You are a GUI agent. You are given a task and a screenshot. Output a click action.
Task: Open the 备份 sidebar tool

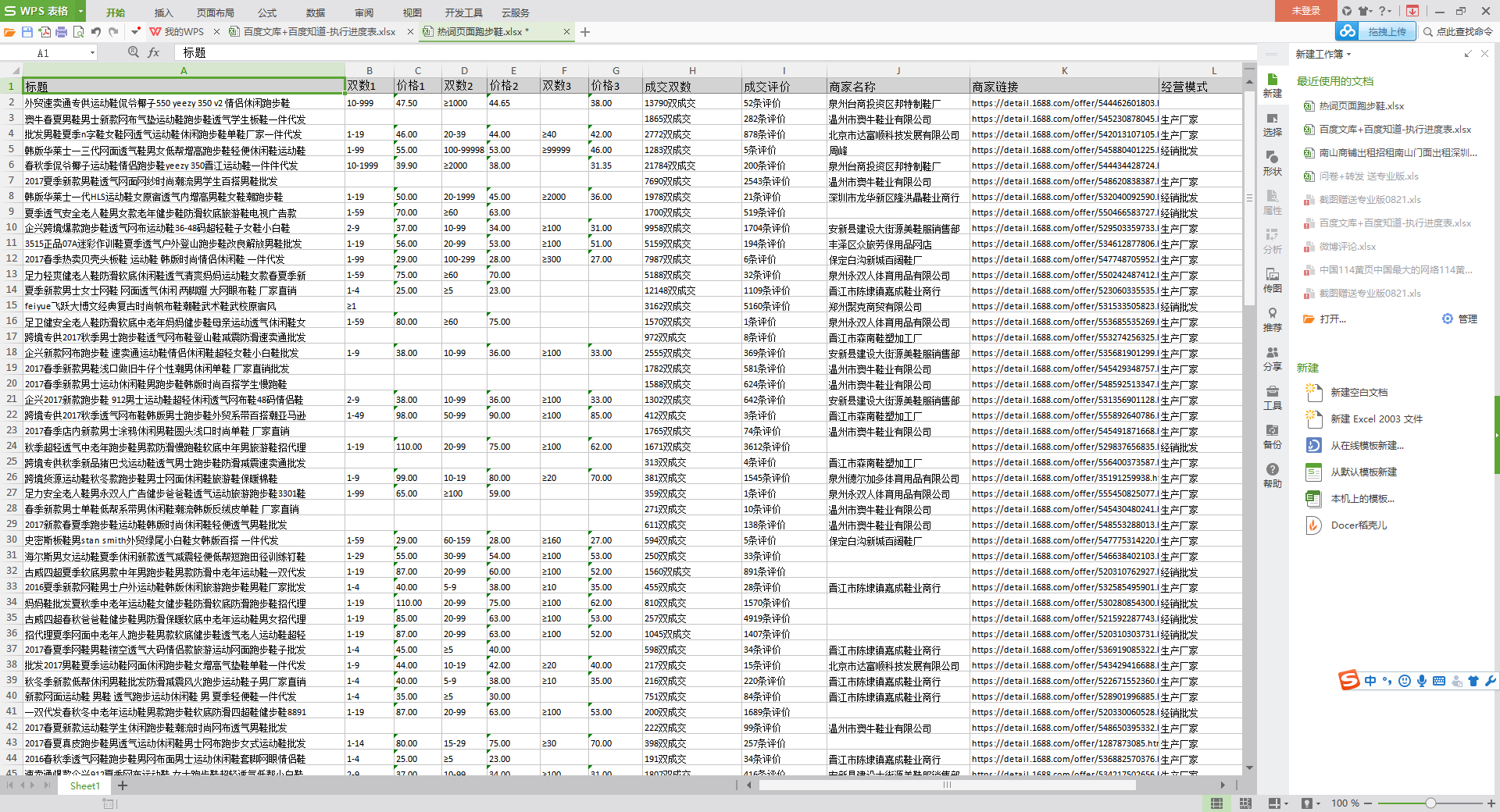(1273, 436)
